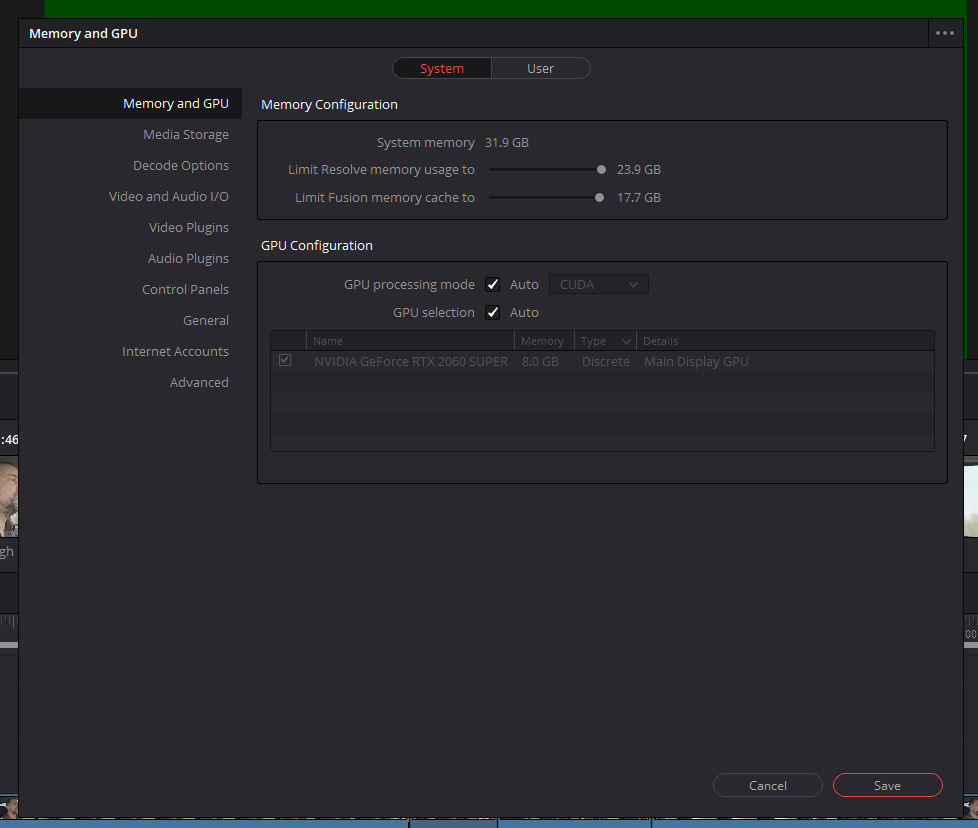Open the three-dot options menu
The height and width of the screenshot is (828, 978).
tap(944, 33)
